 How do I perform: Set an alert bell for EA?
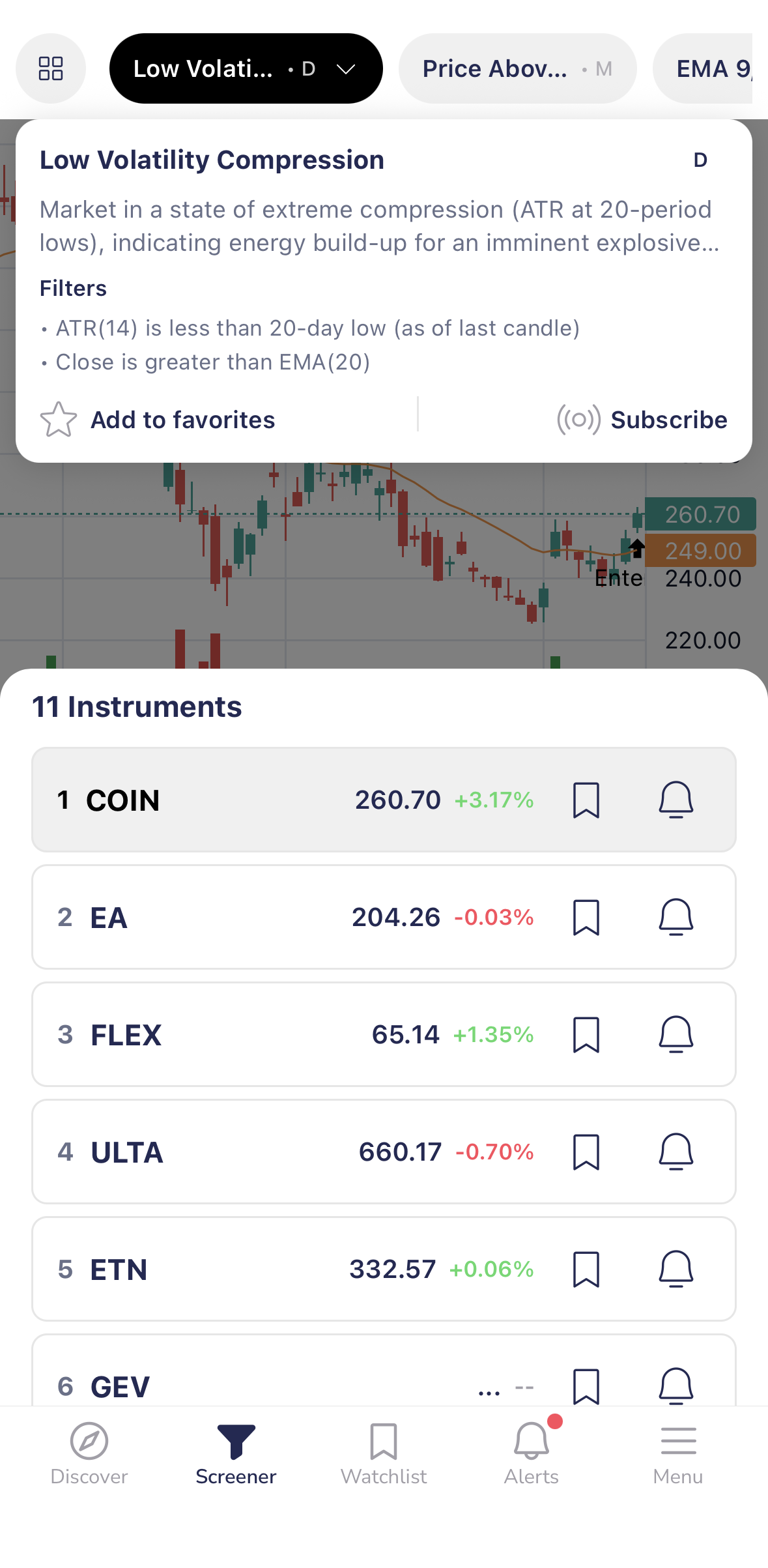(x=676, y=917)
